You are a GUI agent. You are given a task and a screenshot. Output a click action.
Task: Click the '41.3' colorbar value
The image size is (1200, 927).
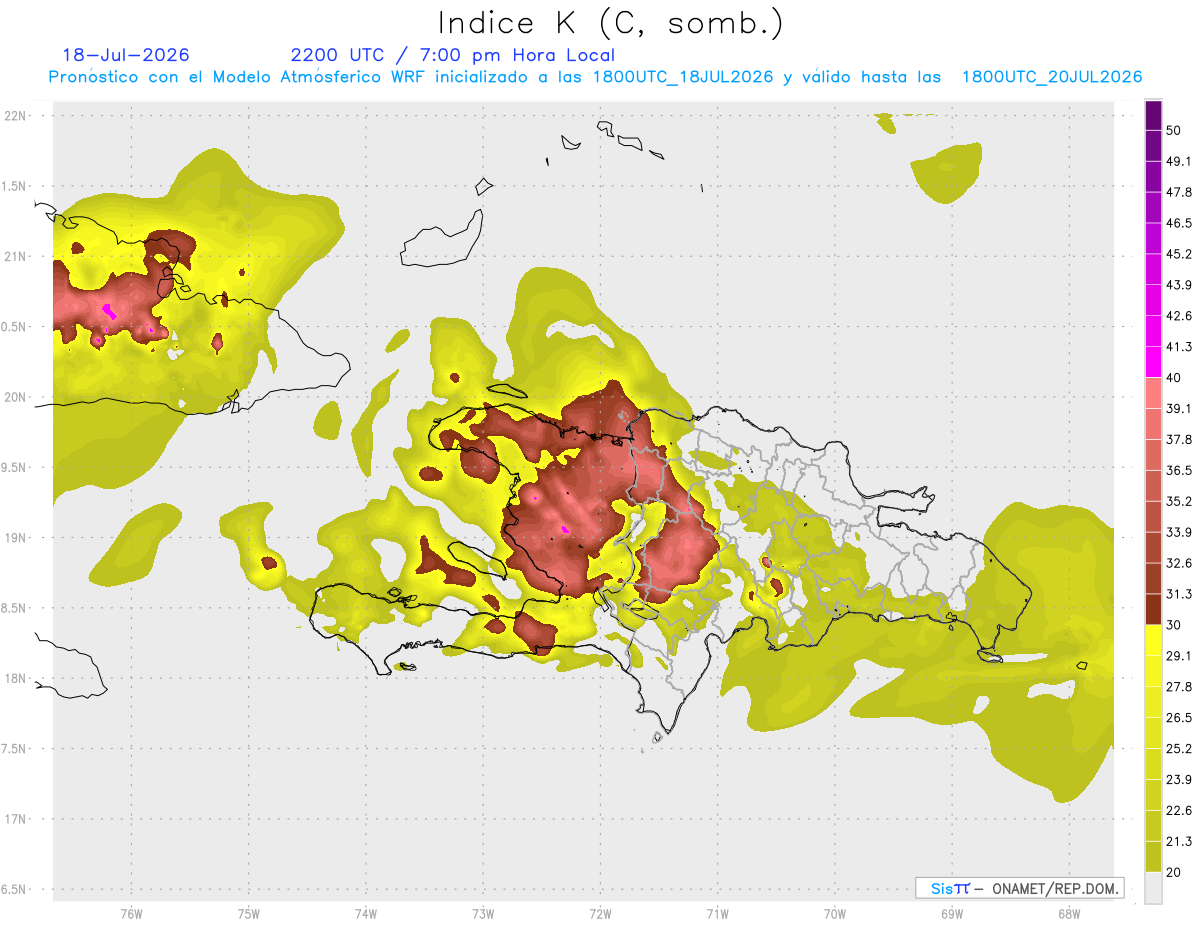pos(1179,347)
